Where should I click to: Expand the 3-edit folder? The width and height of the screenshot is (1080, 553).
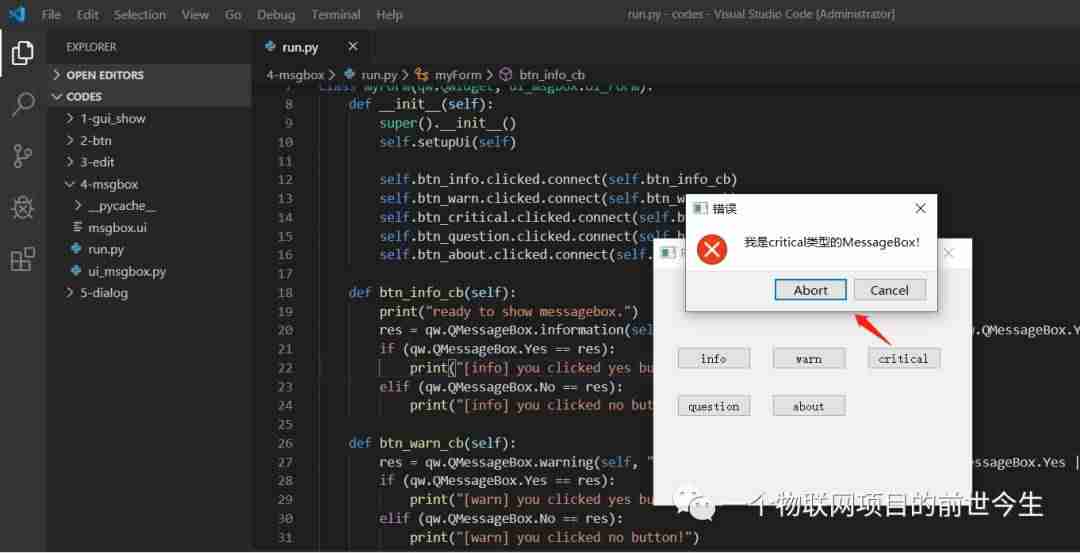149,162
